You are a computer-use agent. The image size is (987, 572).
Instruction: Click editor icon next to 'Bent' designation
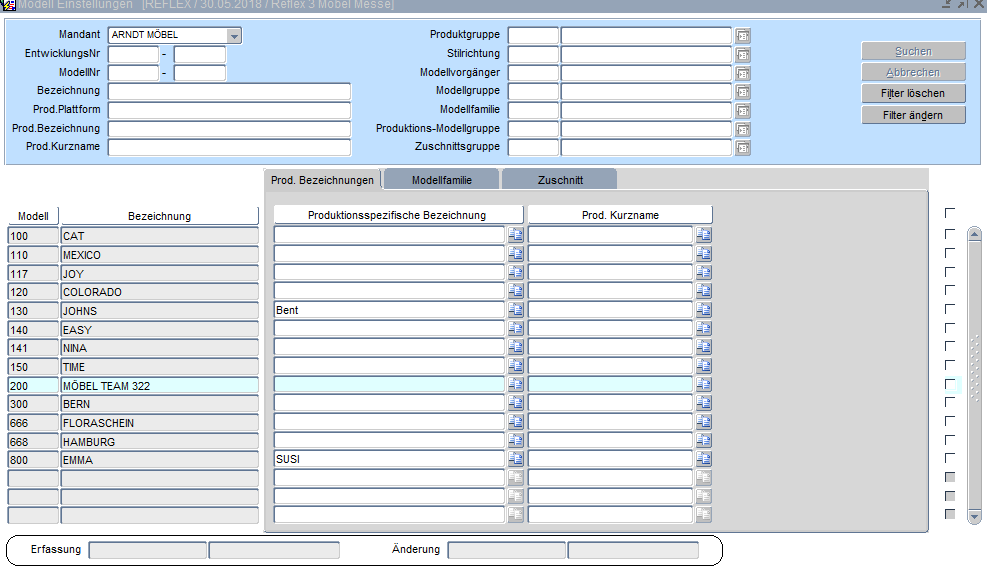(515, 310)
